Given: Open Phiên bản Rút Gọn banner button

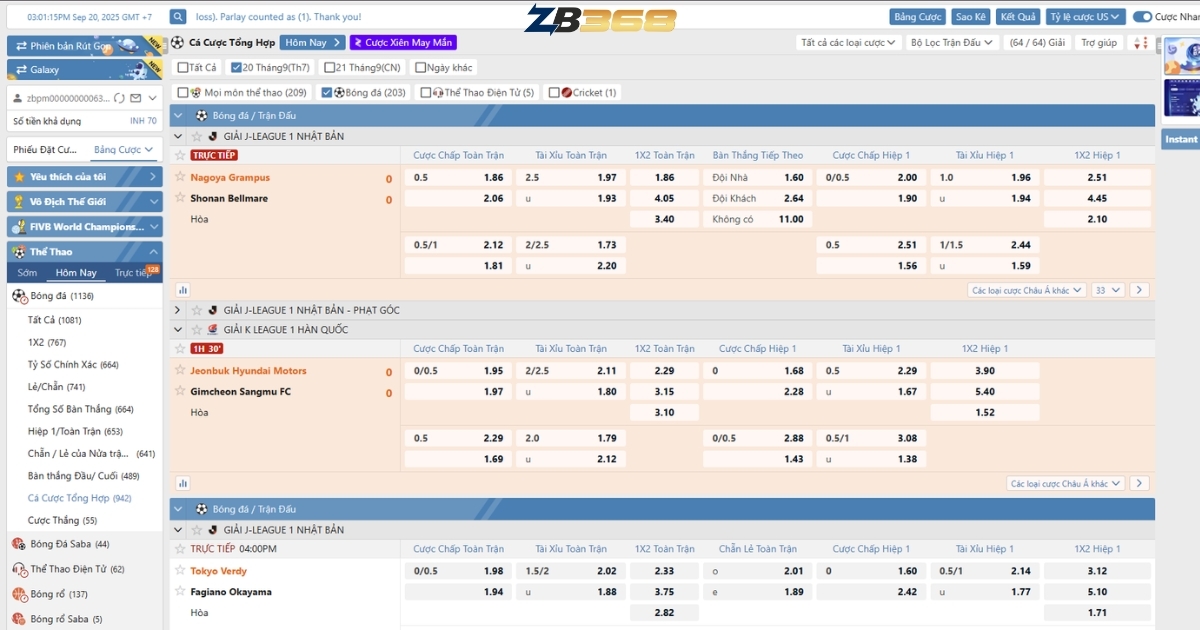Looking at the screenshot, I should click(85, 46).
